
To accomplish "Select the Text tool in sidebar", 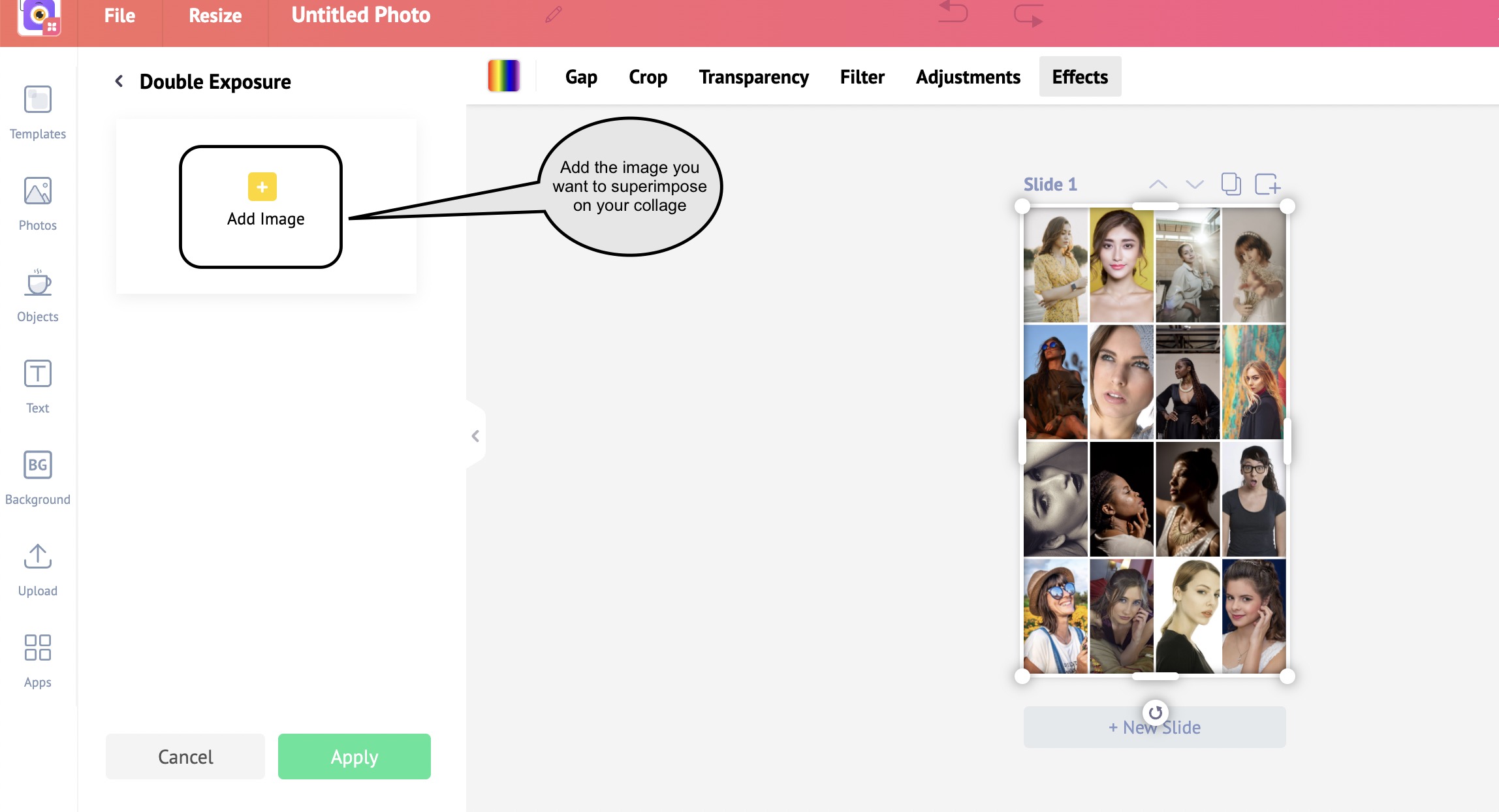I will pyautogui.click(x=37, y=386).
